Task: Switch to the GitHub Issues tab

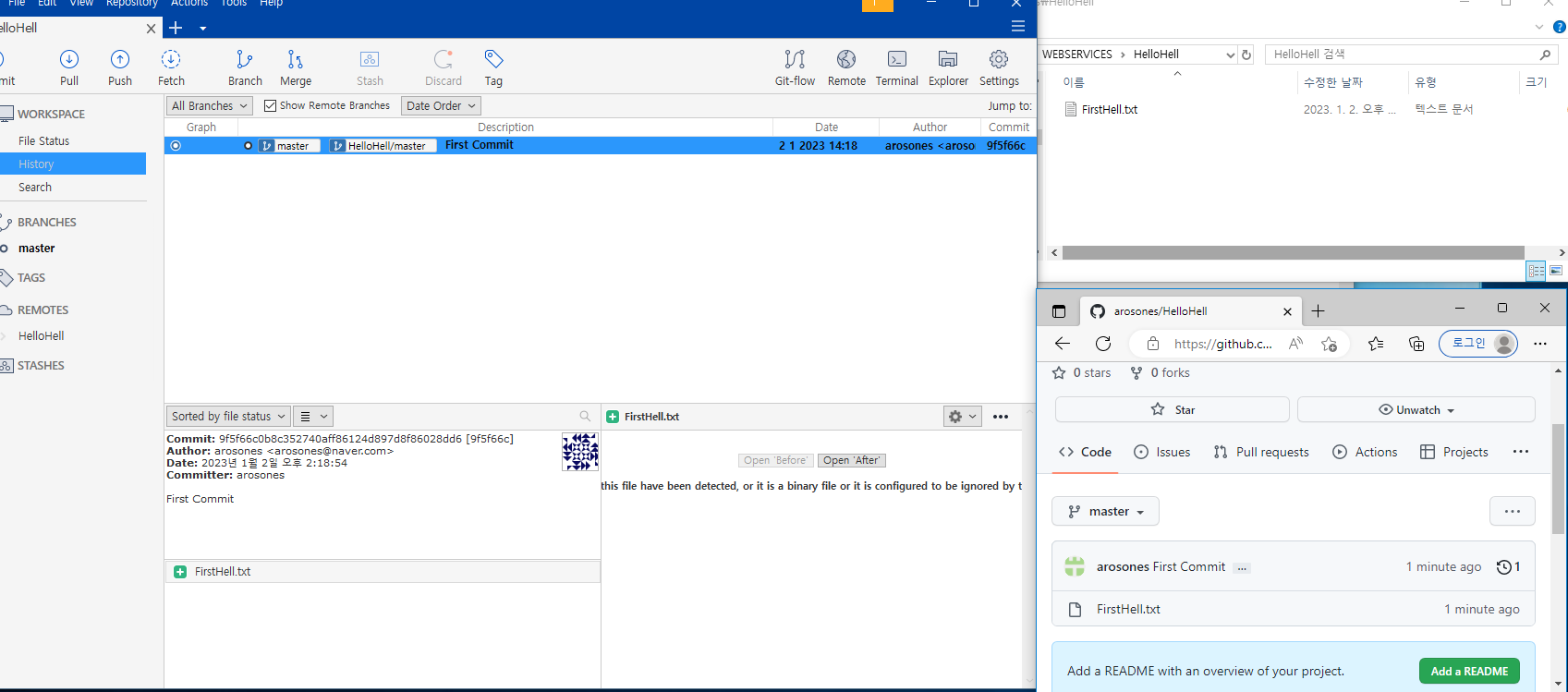Action: tap(1162, 452)
